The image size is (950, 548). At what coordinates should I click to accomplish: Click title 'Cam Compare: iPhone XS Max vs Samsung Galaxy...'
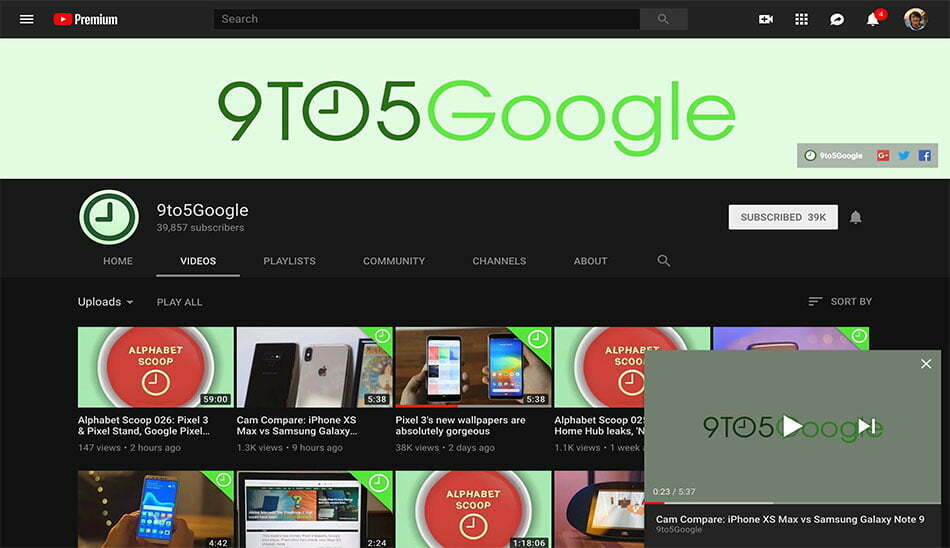tap(297, 426)
